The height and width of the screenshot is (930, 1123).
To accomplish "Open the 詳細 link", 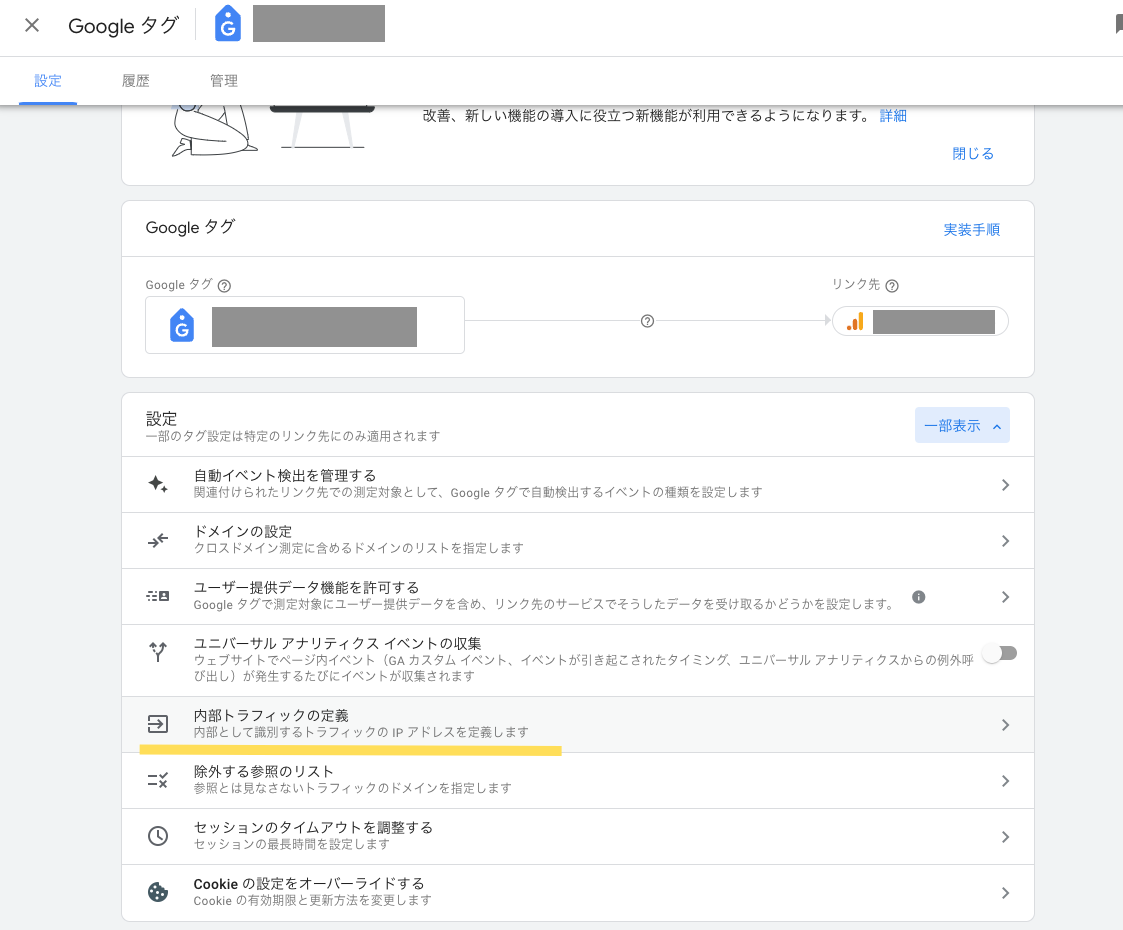I will (x=893, y=116).
